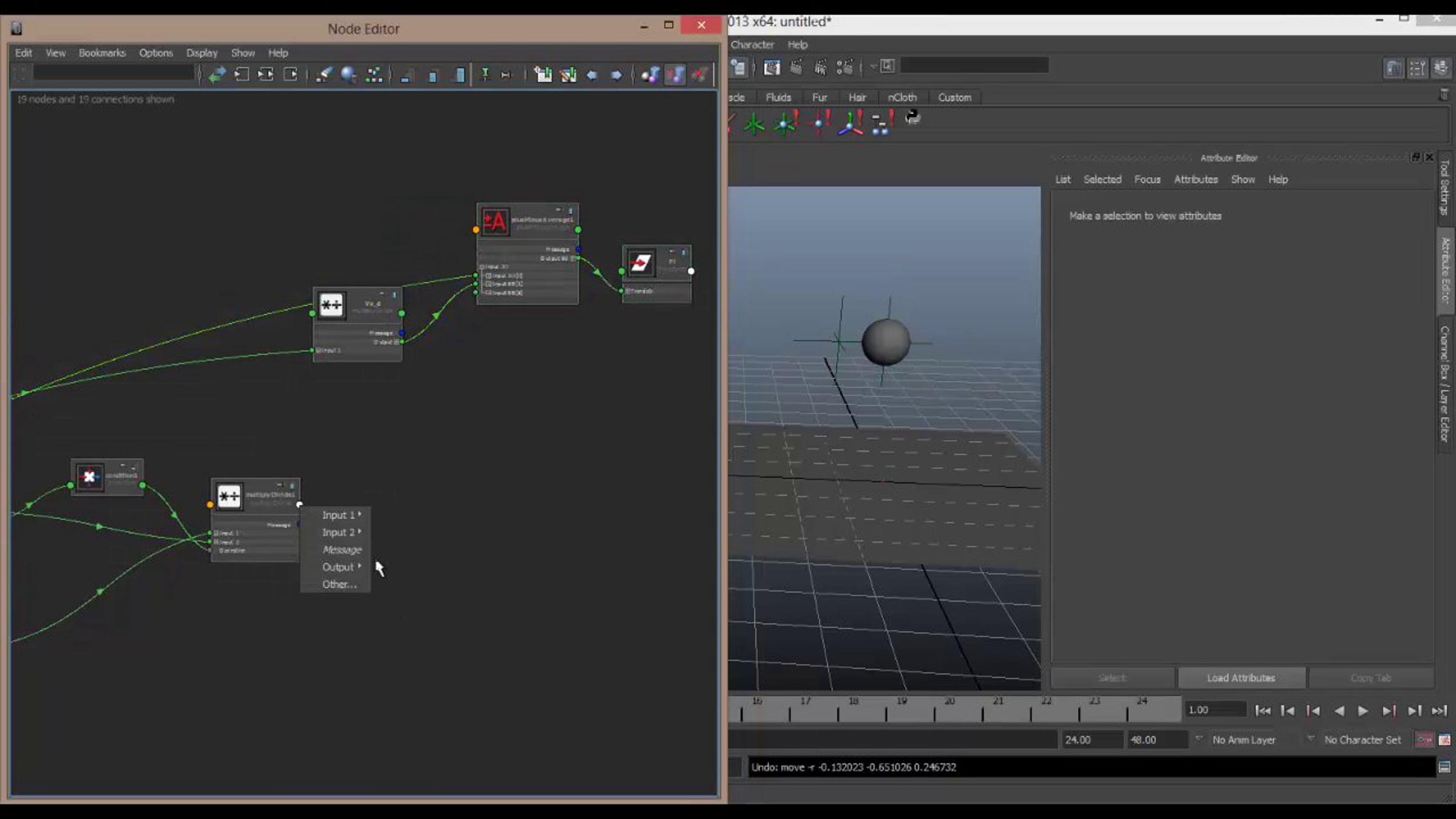Click the plusMinusAverage node icon
The width and height of the screenshot is (1456, 819).
tap(494, 221)
